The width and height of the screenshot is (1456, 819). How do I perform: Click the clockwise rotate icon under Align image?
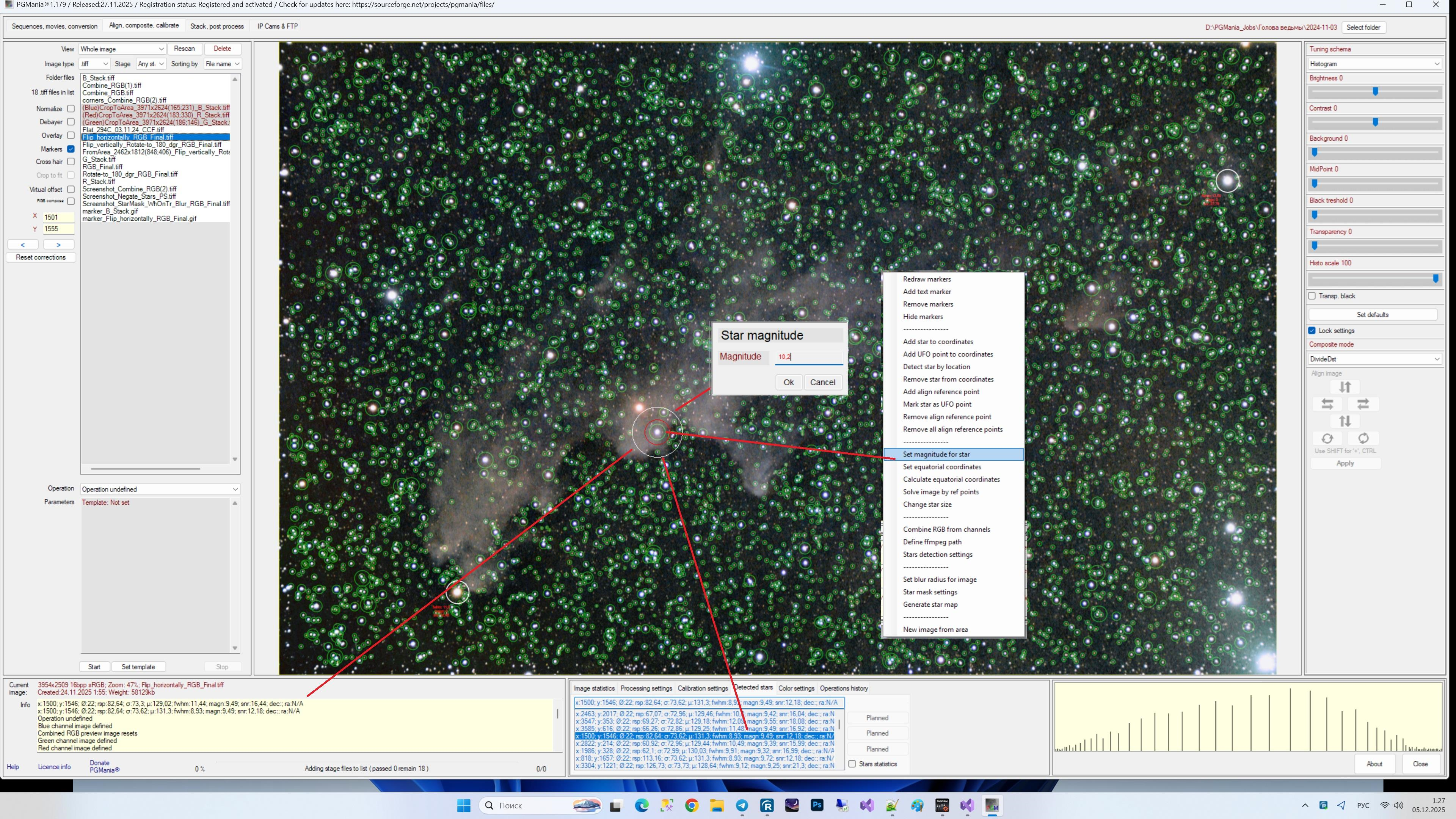1363,439
